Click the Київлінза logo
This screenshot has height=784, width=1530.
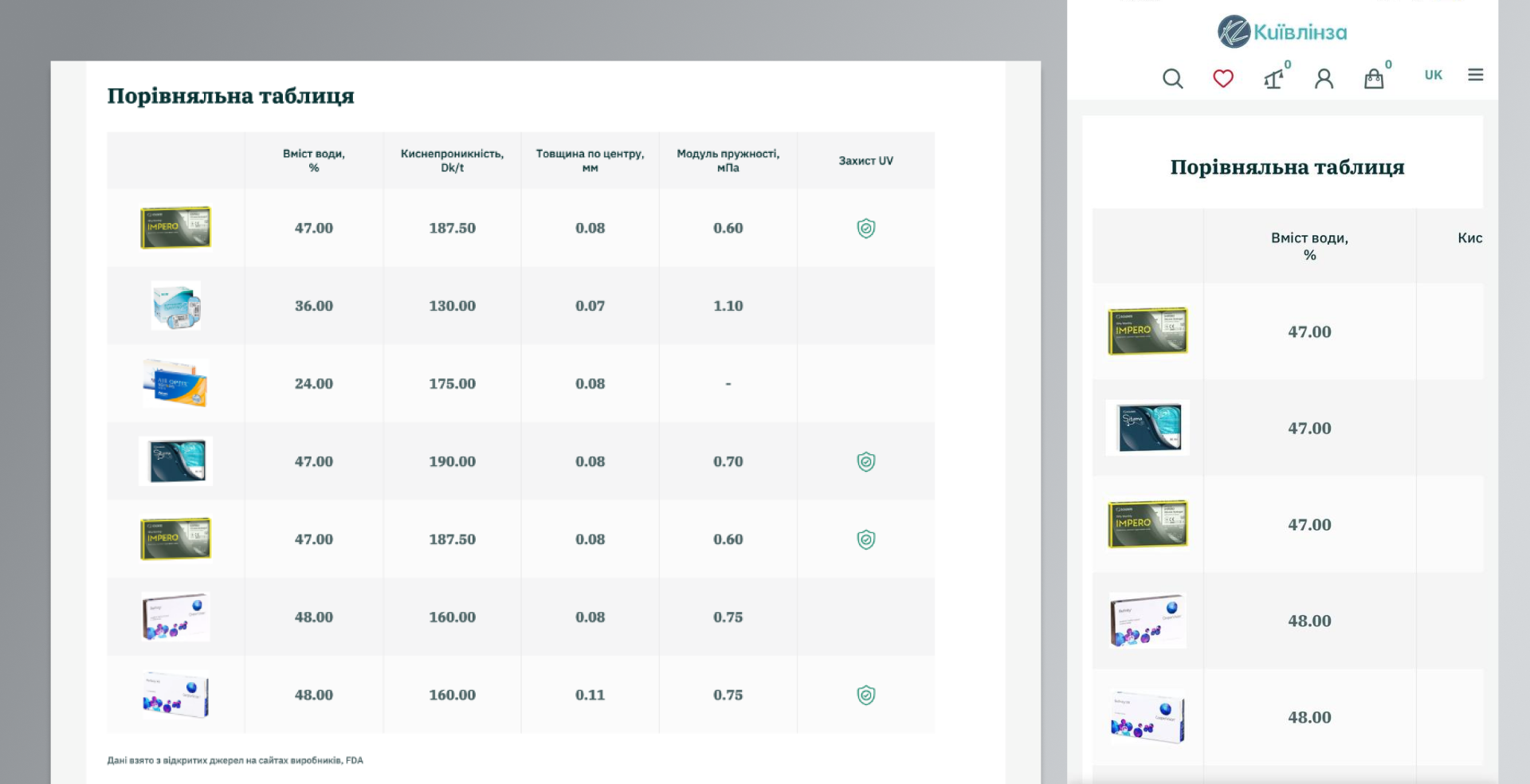(1282, 32)
